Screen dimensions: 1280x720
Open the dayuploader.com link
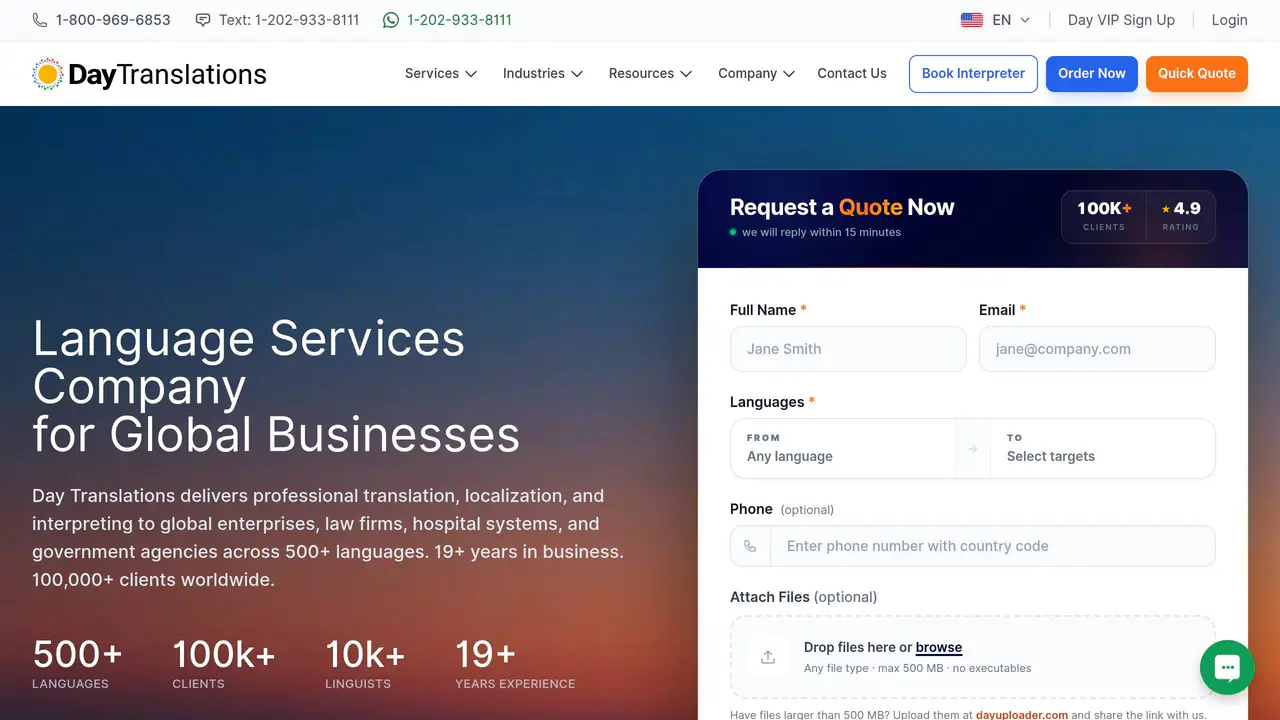(1022, 715)
